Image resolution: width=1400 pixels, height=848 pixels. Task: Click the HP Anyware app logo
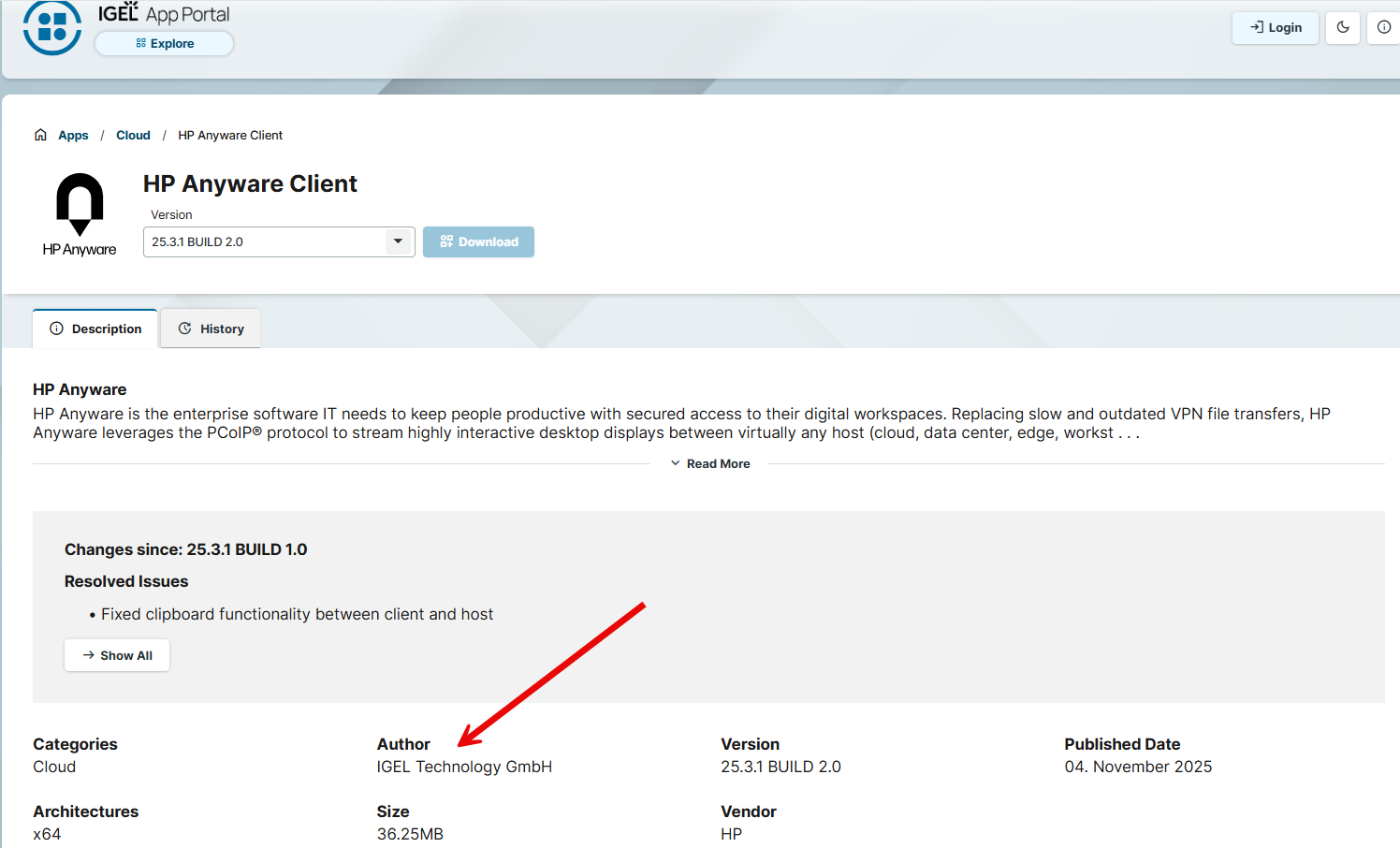[80, 214]
